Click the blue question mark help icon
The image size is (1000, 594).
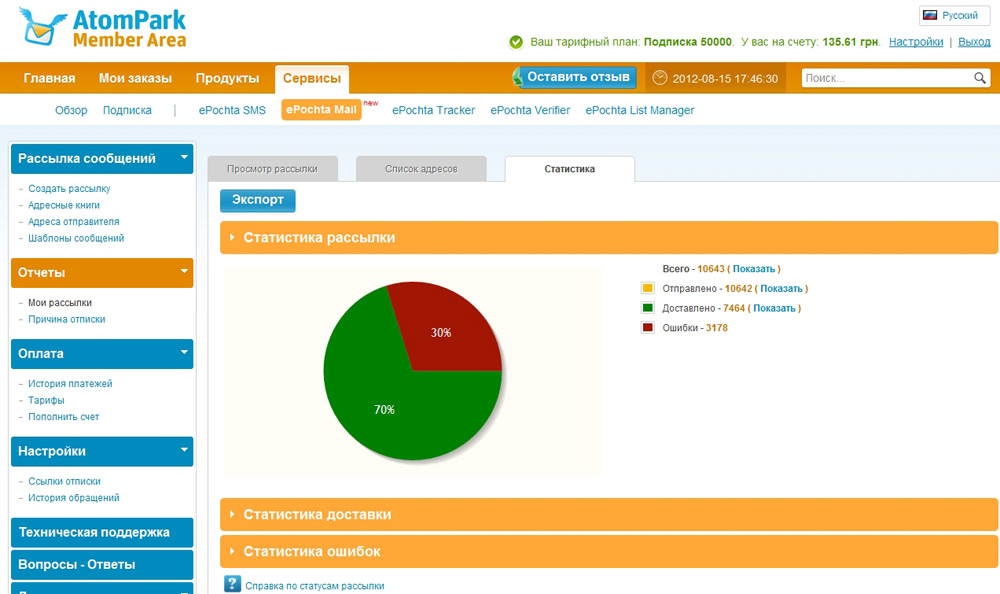(232, 584)
